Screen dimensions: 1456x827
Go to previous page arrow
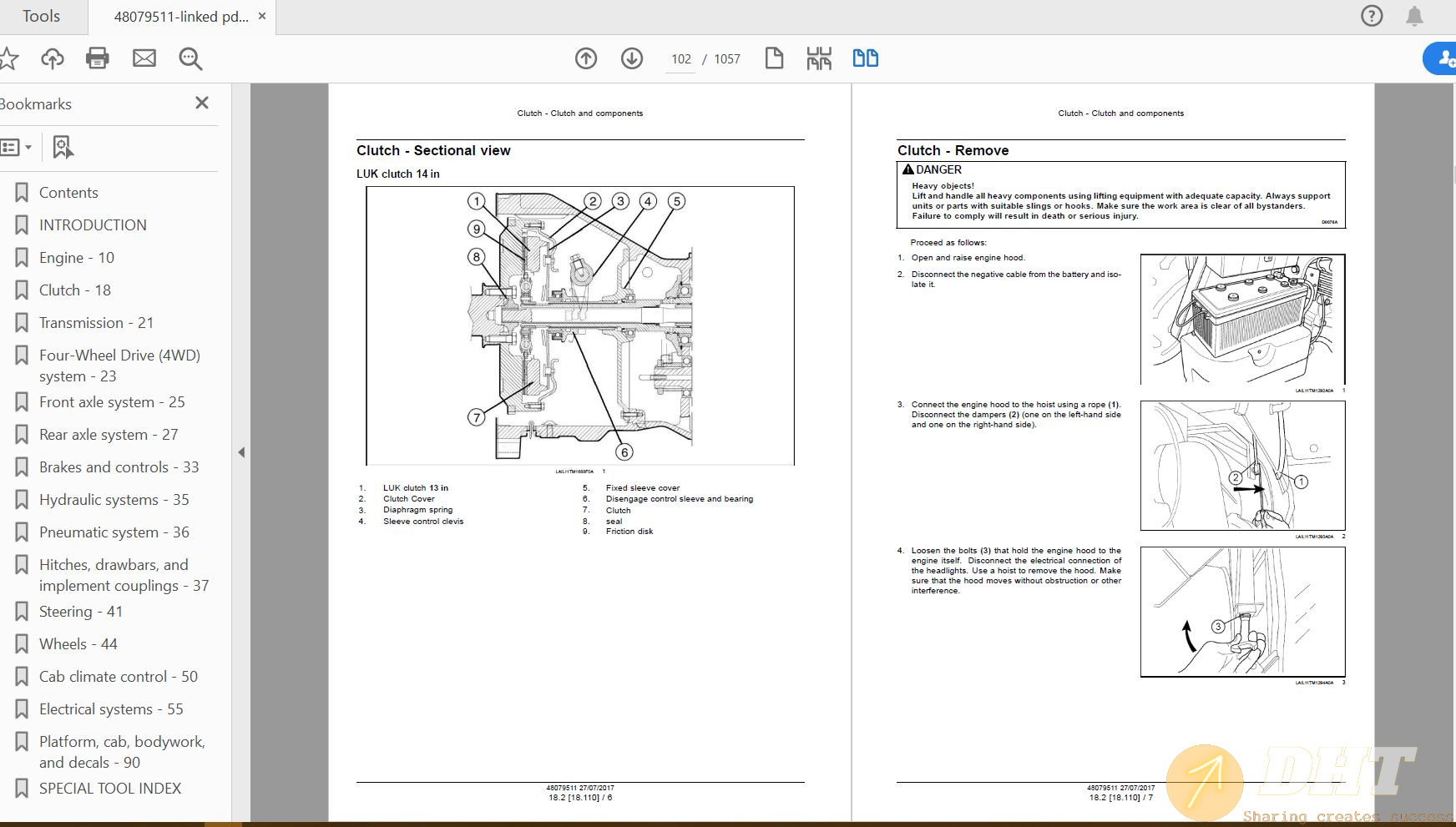click(x=586, y=58)
